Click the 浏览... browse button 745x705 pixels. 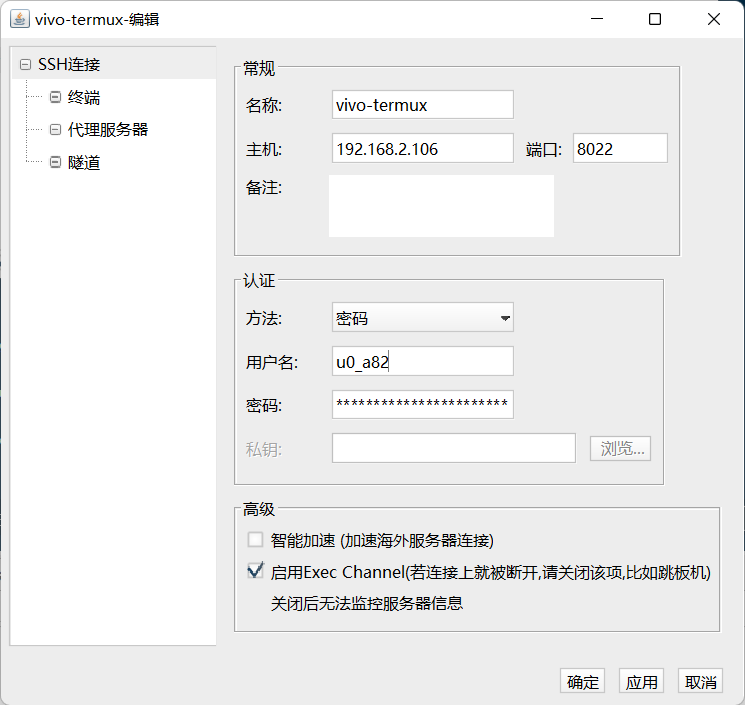tap(620, 448)
